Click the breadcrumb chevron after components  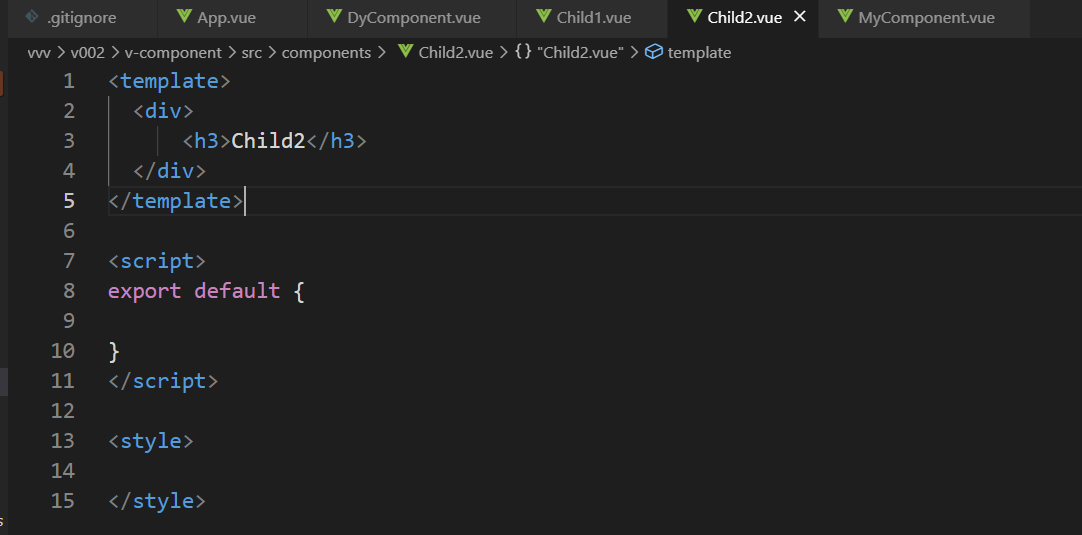(x=381, y=53)
